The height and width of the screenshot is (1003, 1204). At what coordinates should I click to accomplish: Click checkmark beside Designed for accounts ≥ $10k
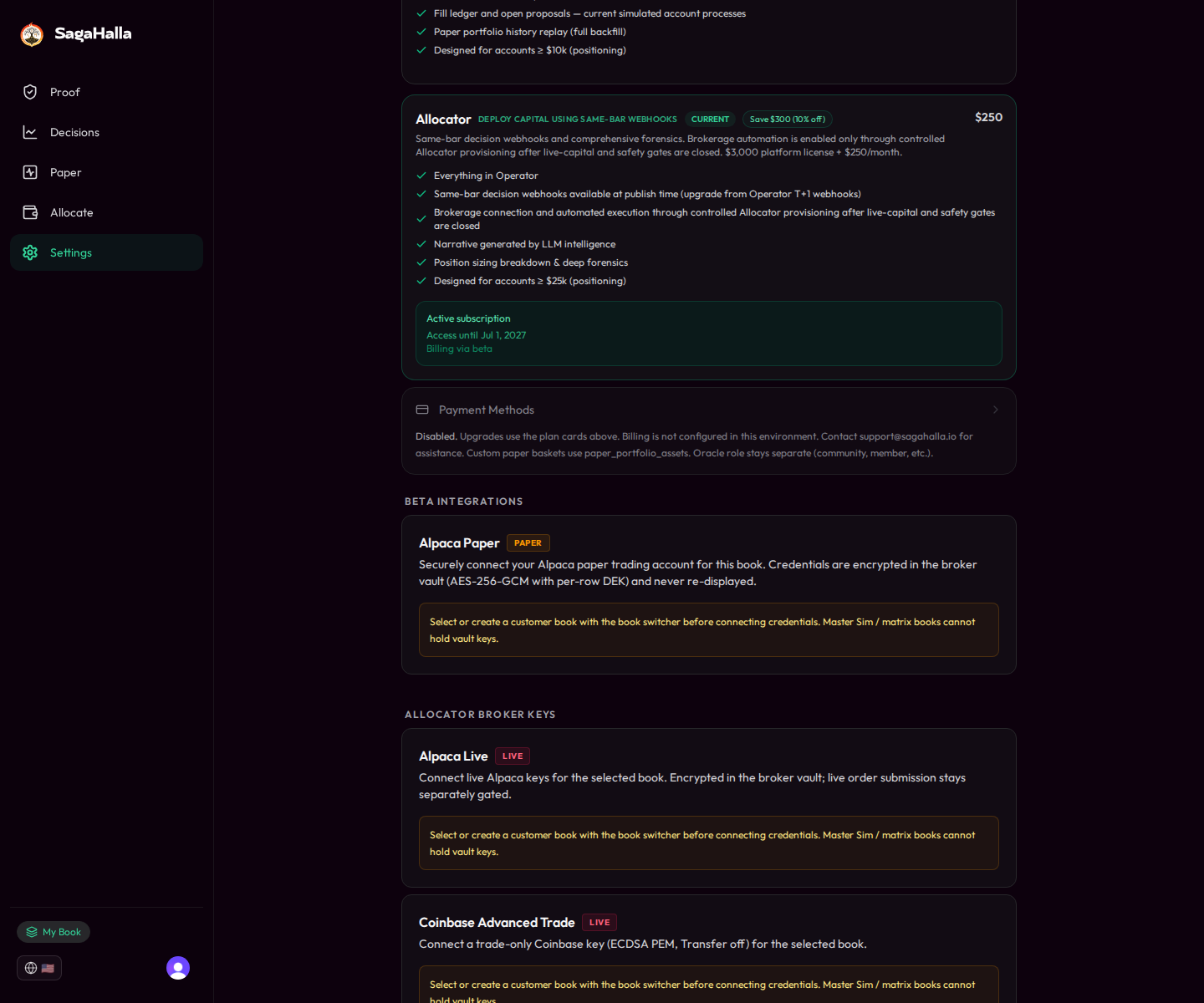pyautogui.click(x=421, y=50)
